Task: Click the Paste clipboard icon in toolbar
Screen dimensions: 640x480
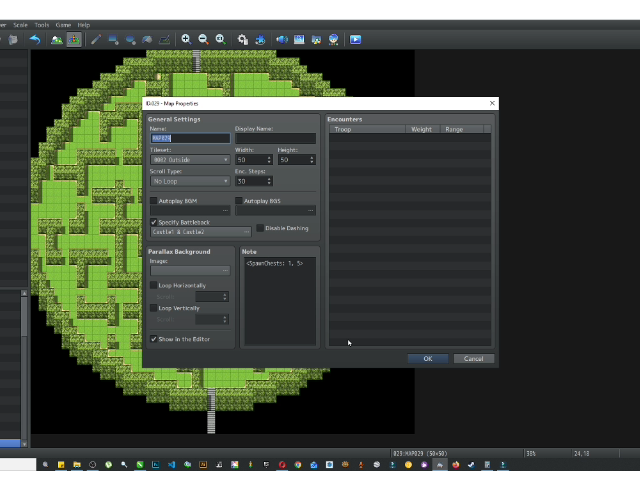Action: point(13,40)
